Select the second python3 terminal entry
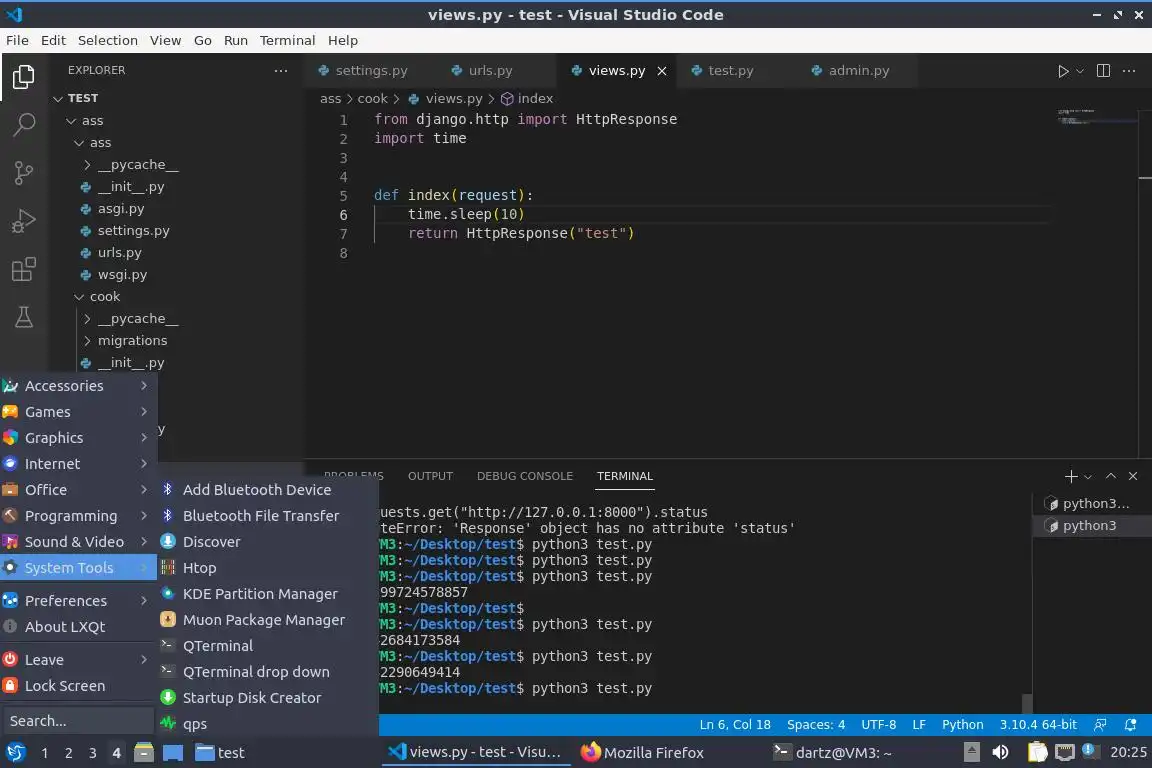This screenshot has height=768, width=1152. pyautogui.click(x=1090, y=525)
